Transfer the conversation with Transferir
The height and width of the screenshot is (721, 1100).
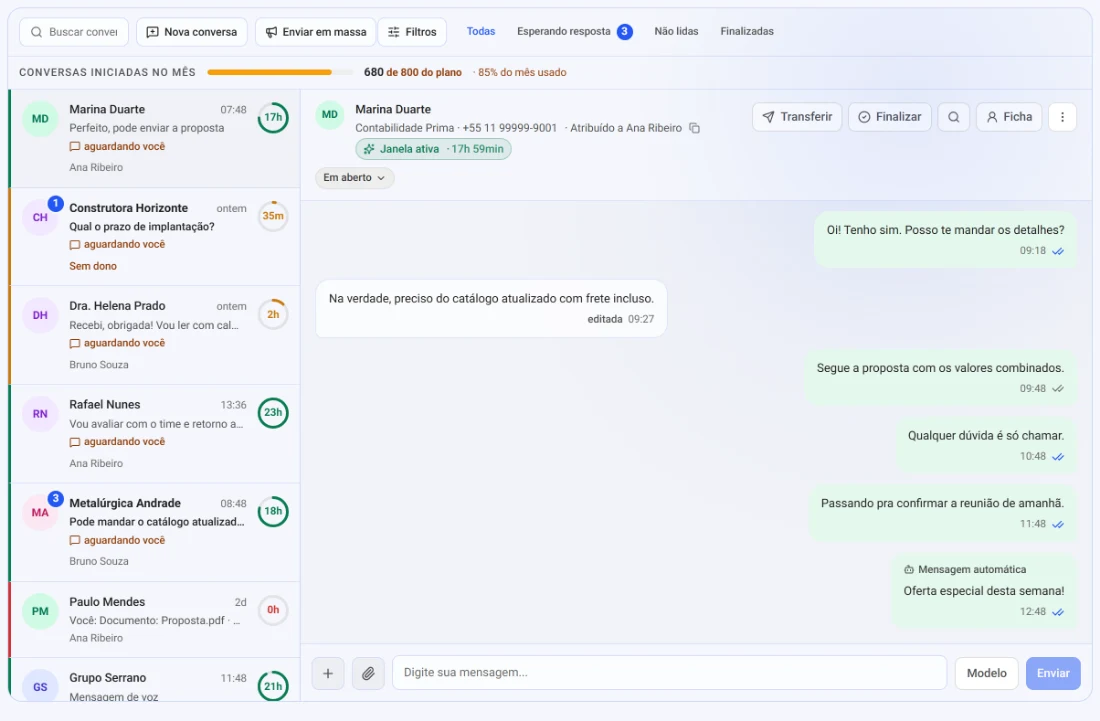pos(797,117)
